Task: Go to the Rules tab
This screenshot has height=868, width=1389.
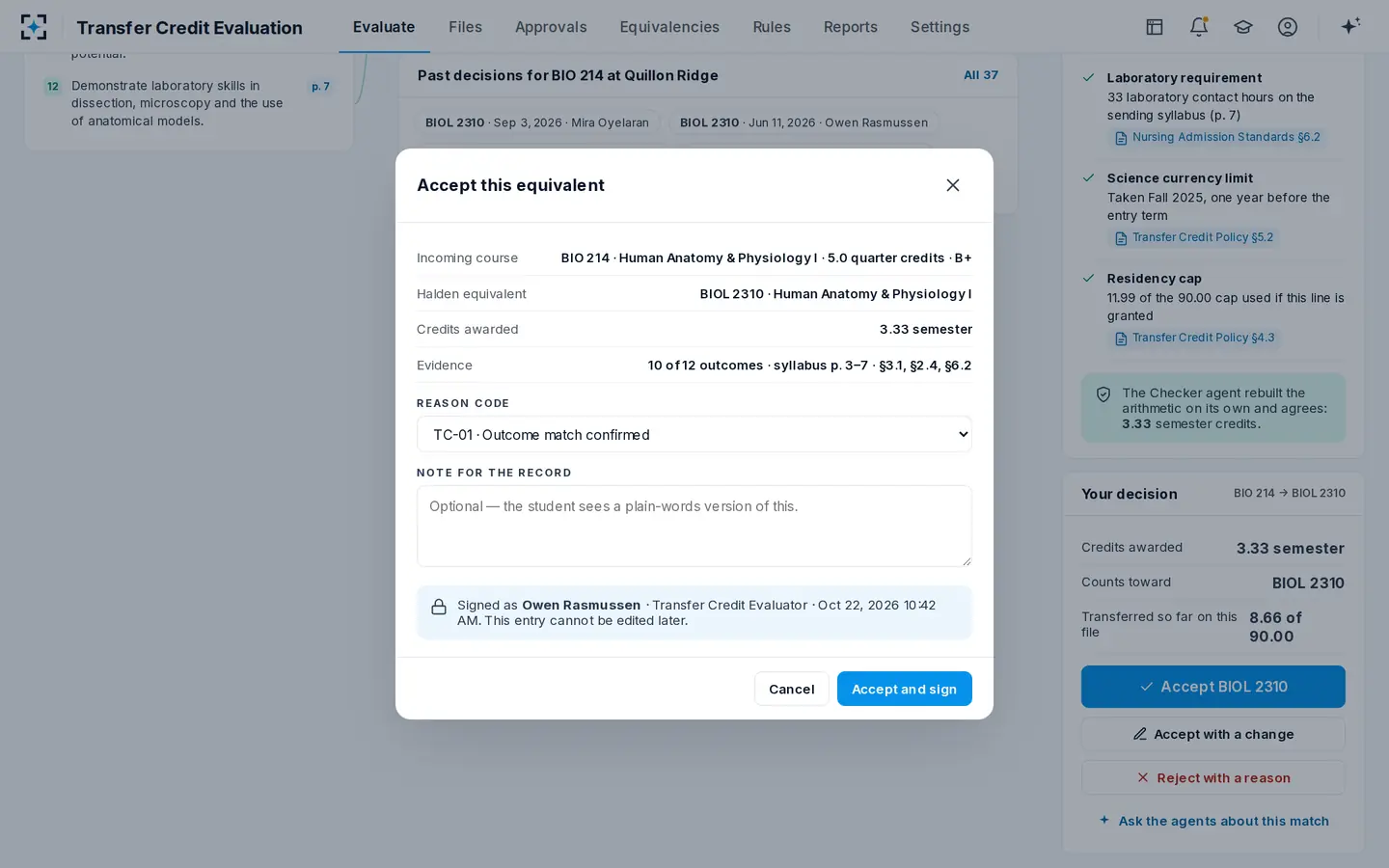Action: pyautogui.click(x=772, y=27)
